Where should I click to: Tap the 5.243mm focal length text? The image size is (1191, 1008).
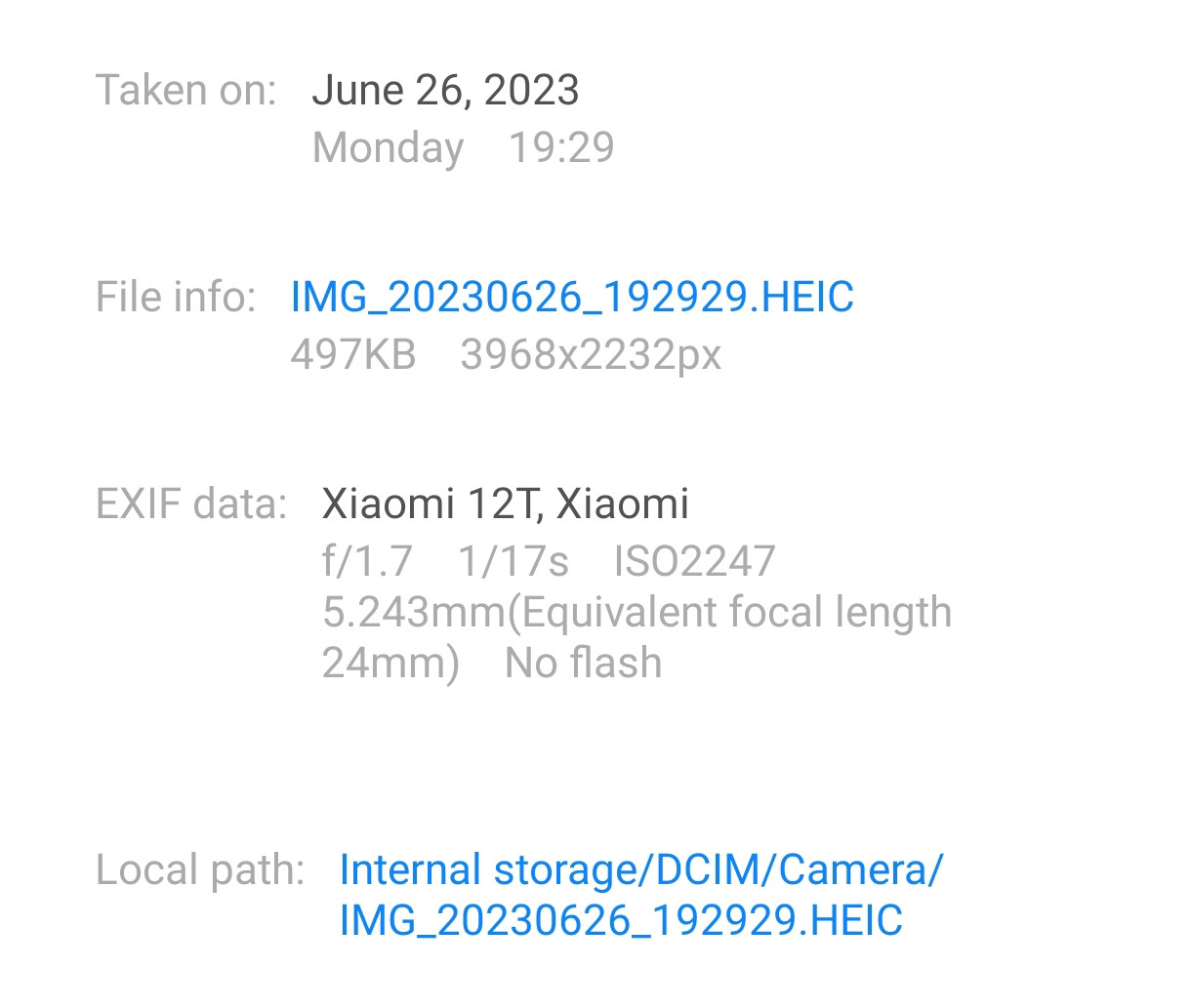click(x=414, y=613)
